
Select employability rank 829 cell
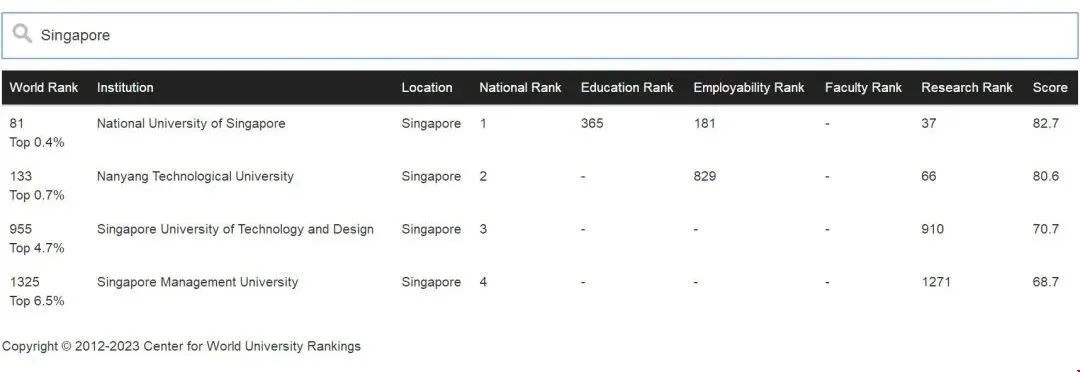705,176
